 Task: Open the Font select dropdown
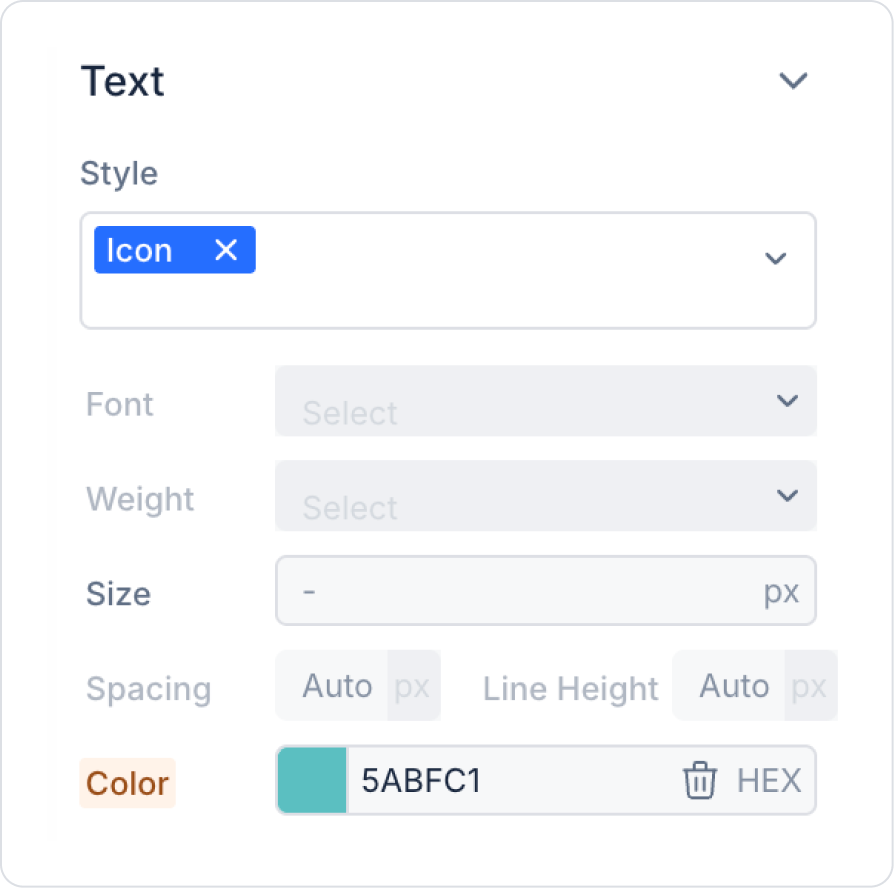pos(545,401)
